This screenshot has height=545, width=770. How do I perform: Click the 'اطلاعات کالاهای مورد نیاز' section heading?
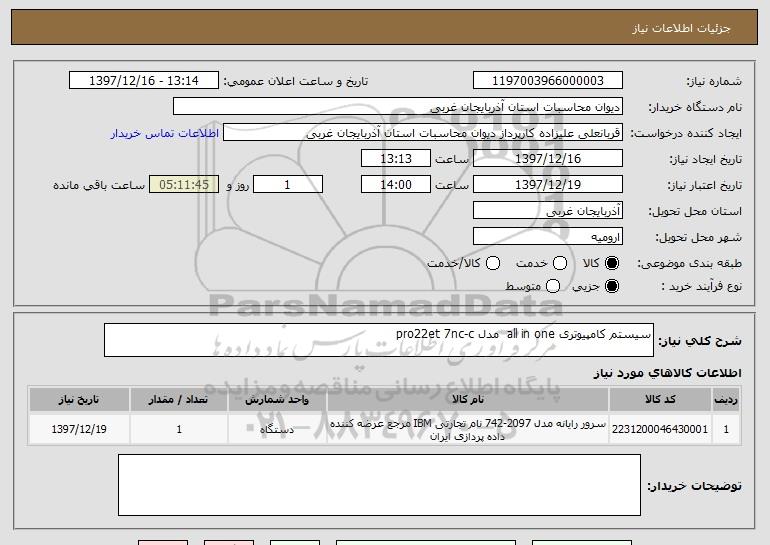pyautogui.click(x=667, y=373)
